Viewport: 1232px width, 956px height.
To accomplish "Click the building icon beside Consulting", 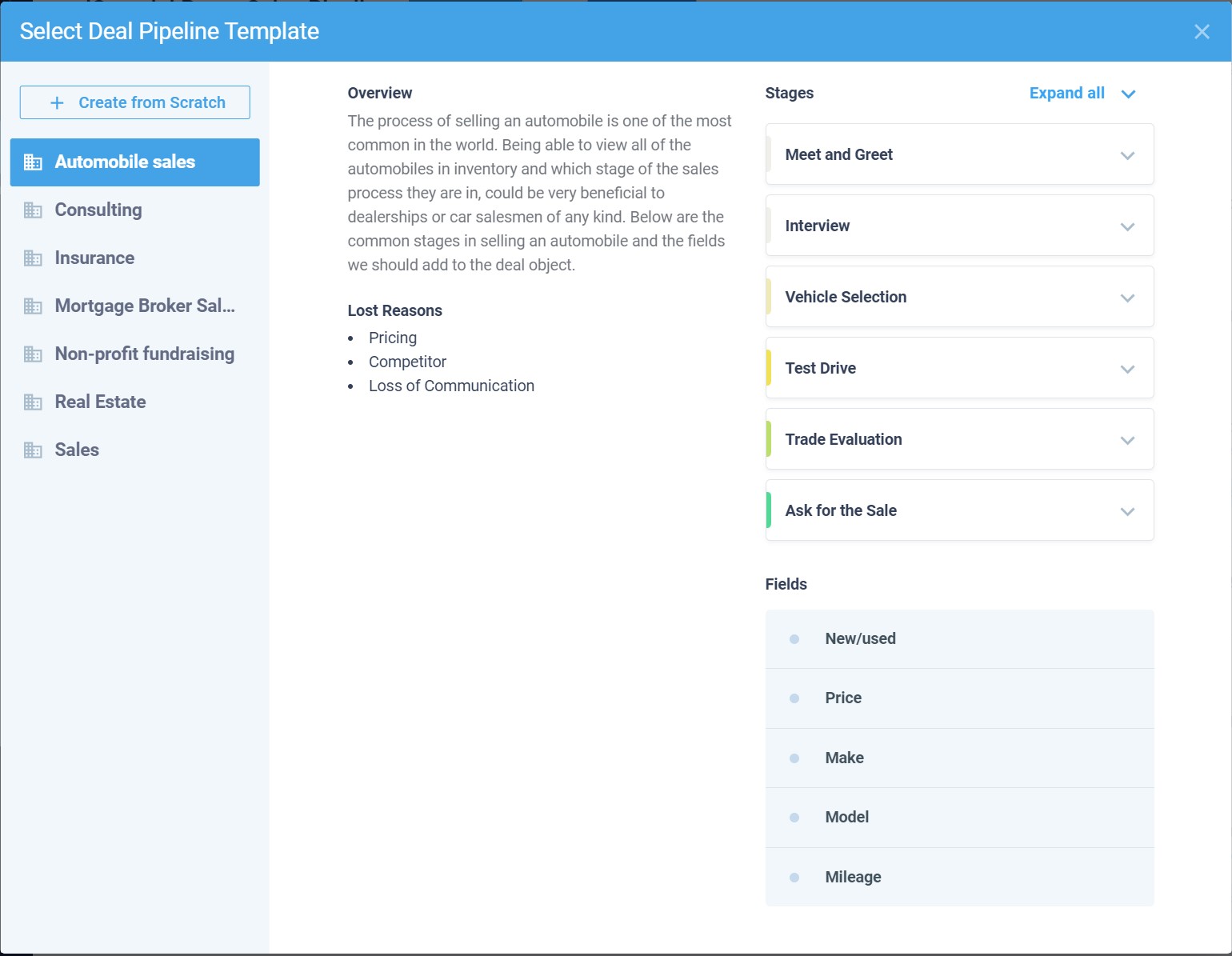I will pos(33,210).
